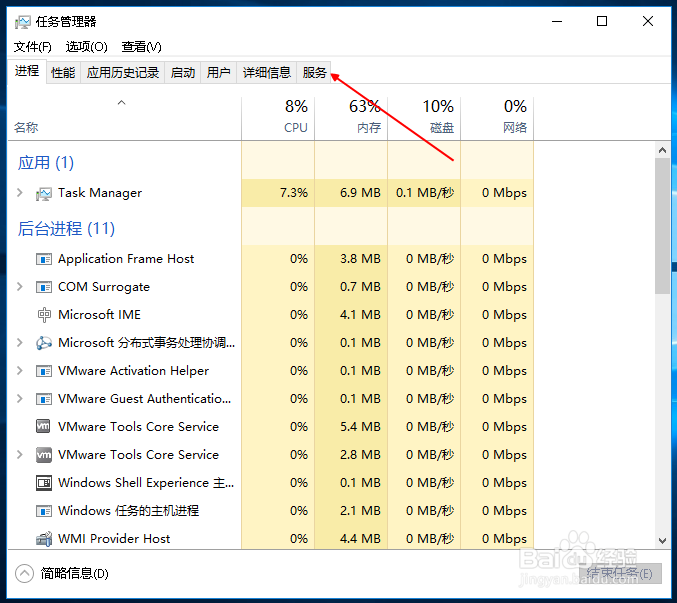This screenshot has height=603, width=677.
Task: Select the 应用 (1) group heading
Action: pos(46,163)
